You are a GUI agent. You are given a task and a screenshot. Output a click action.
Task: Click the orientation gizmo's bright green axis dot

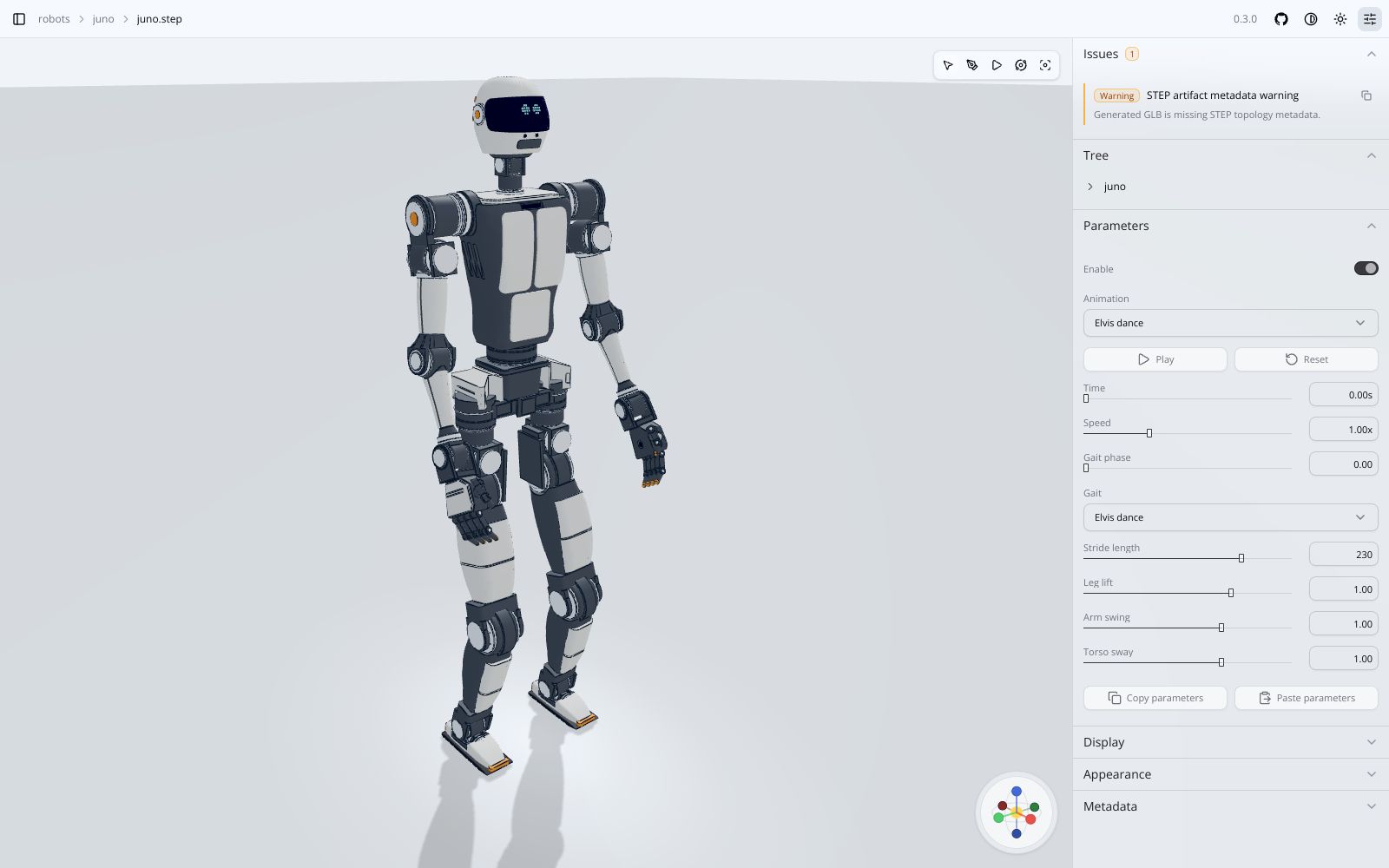click(998, 818)
